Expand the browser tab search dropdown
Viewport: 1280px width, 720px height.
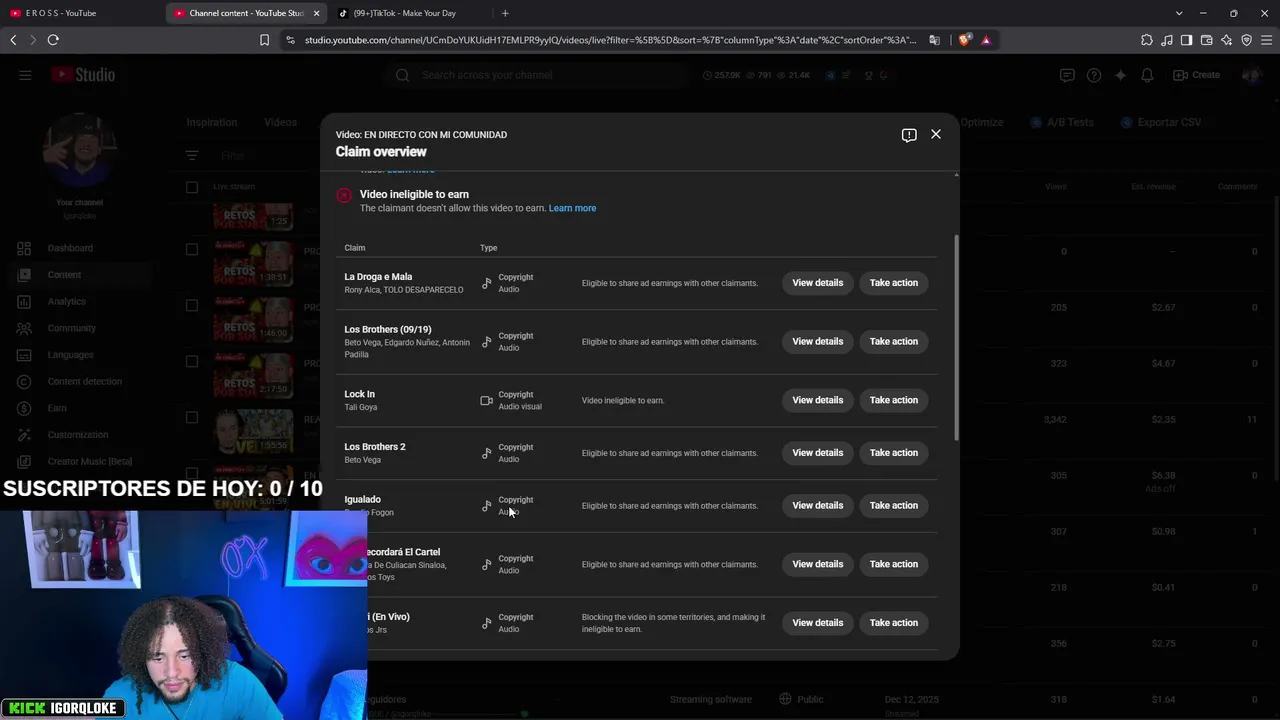coord(1180,13)
